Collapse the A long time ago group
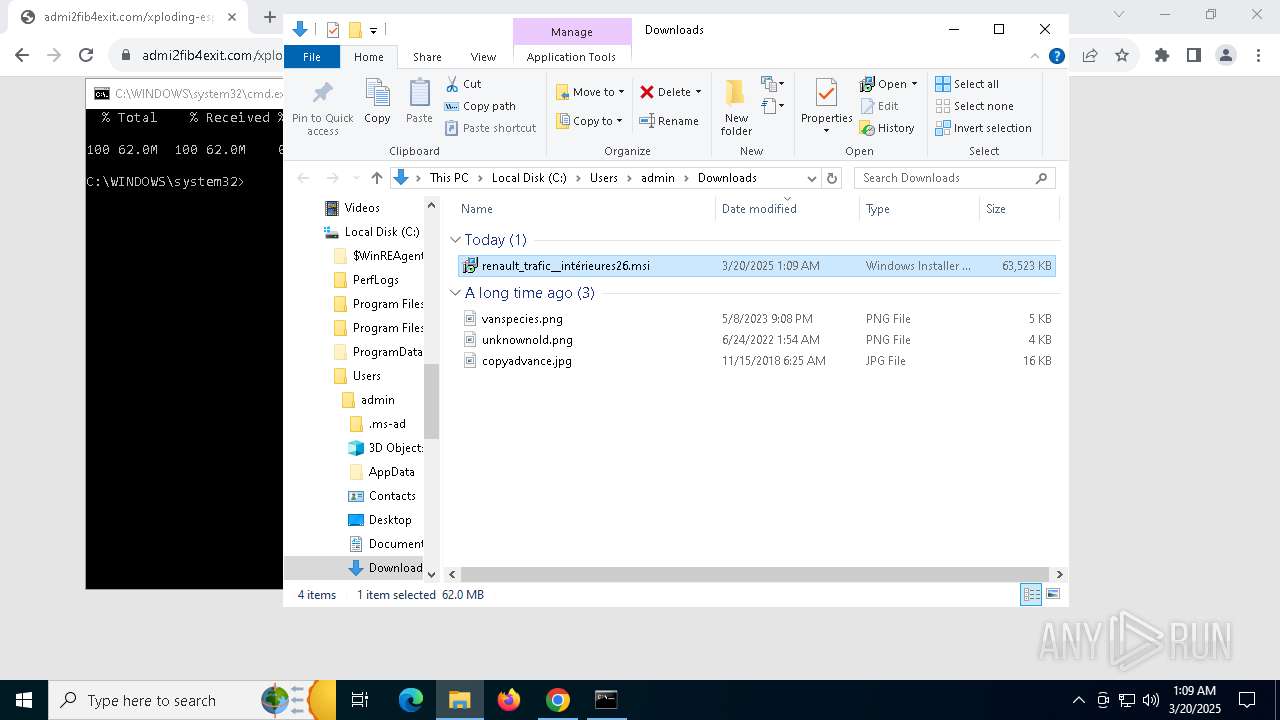The image size is (1280, 720). pos(455,293)
